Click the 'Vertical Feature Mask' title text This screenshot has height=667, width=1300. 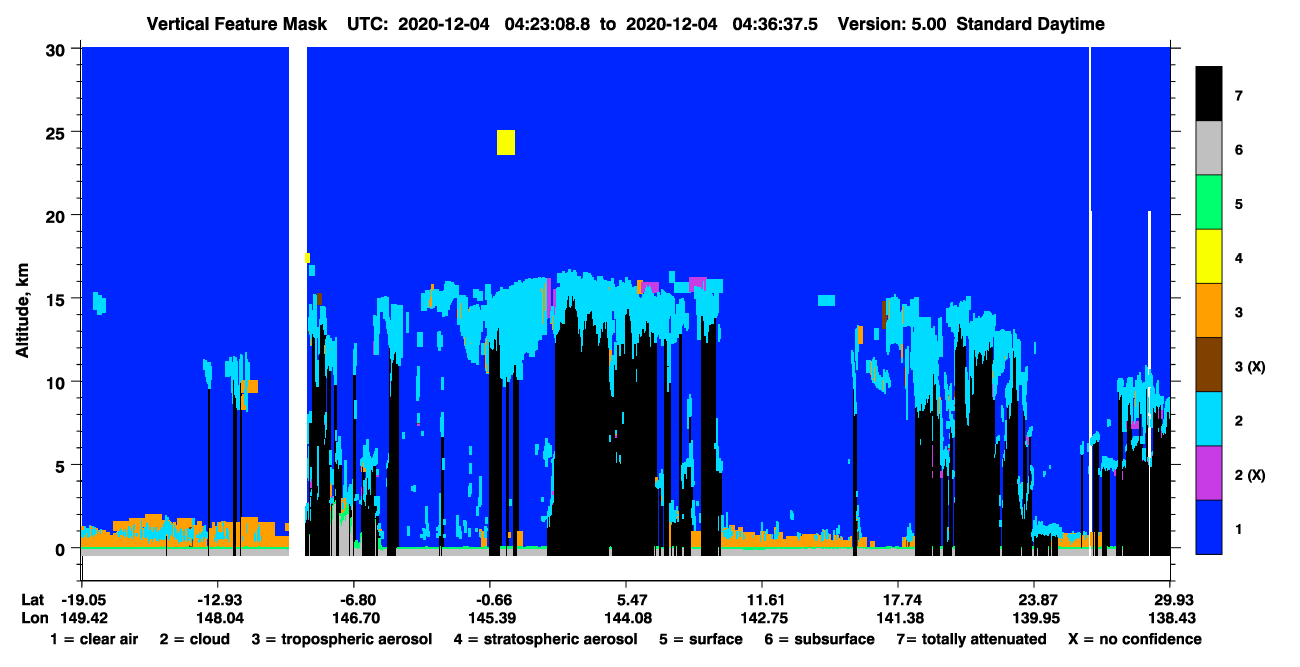(236, 24)
